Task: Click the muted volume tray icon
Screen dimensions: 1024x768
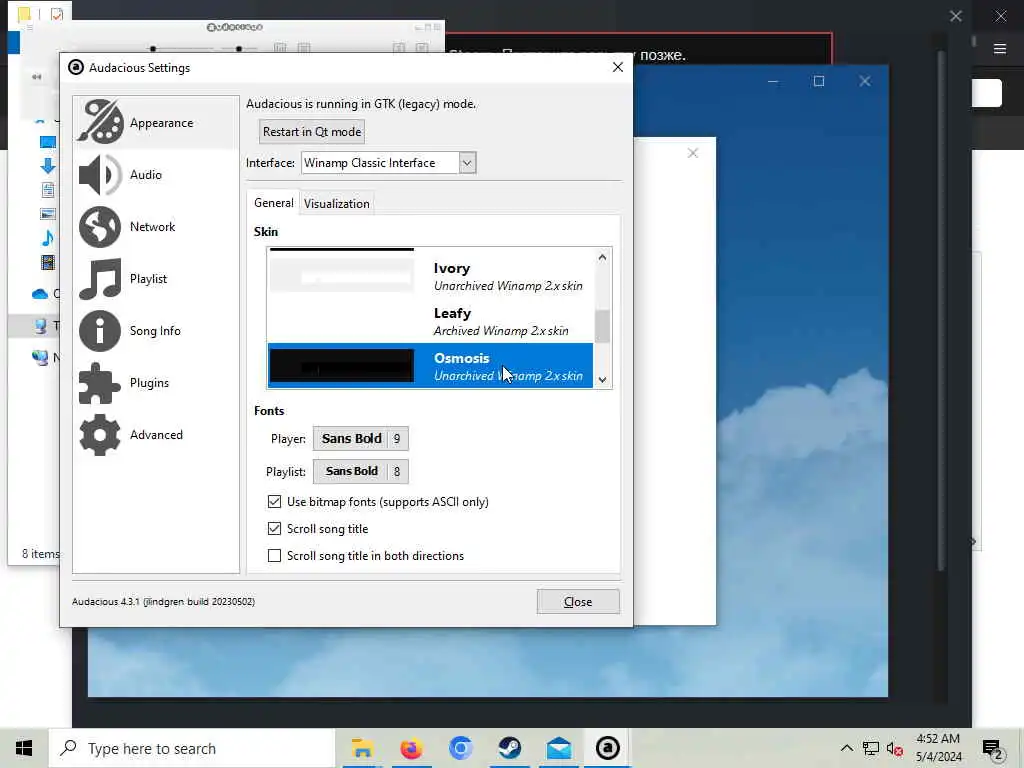Action: click(x=895, y=749)
